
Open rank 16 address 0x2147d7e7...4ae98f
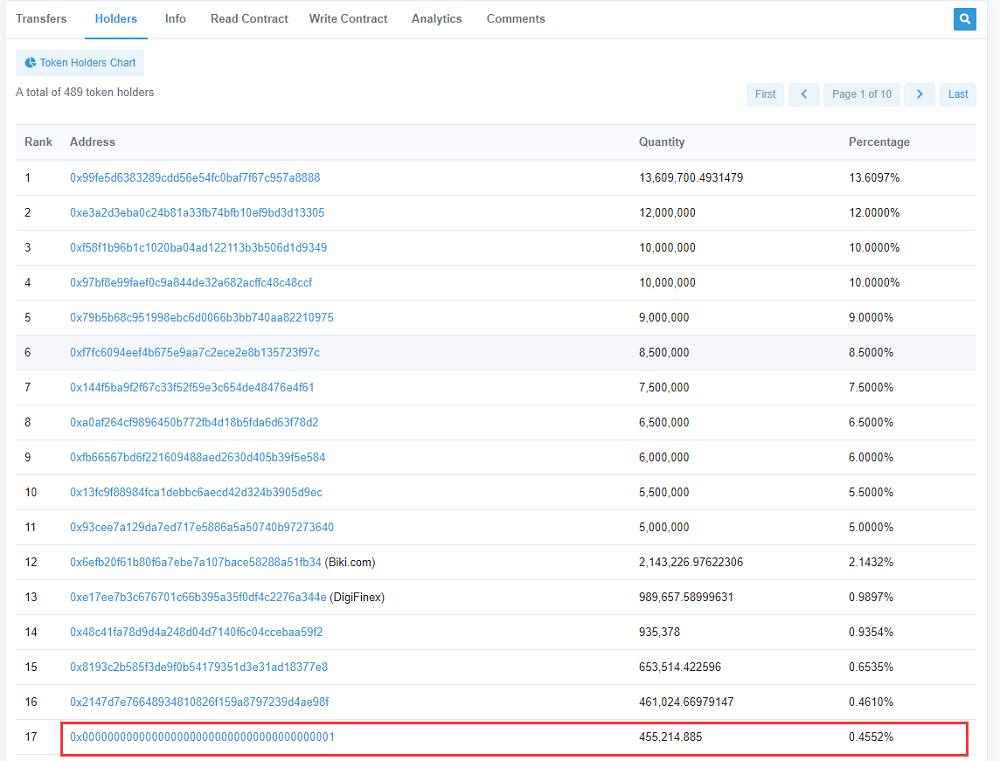coord(200,702)
